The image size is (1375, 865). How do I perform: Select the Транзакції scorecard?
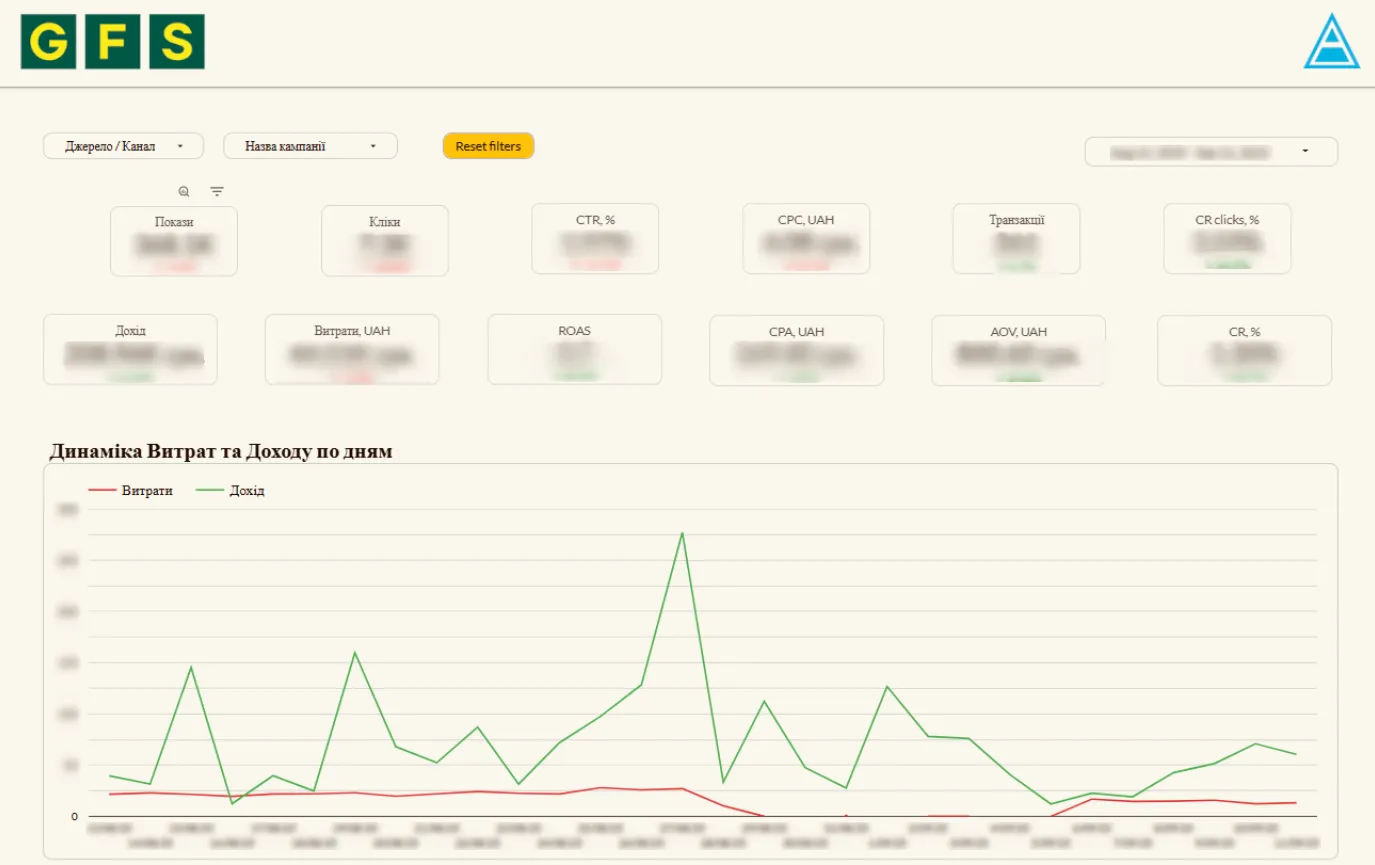pos(1016,239)
